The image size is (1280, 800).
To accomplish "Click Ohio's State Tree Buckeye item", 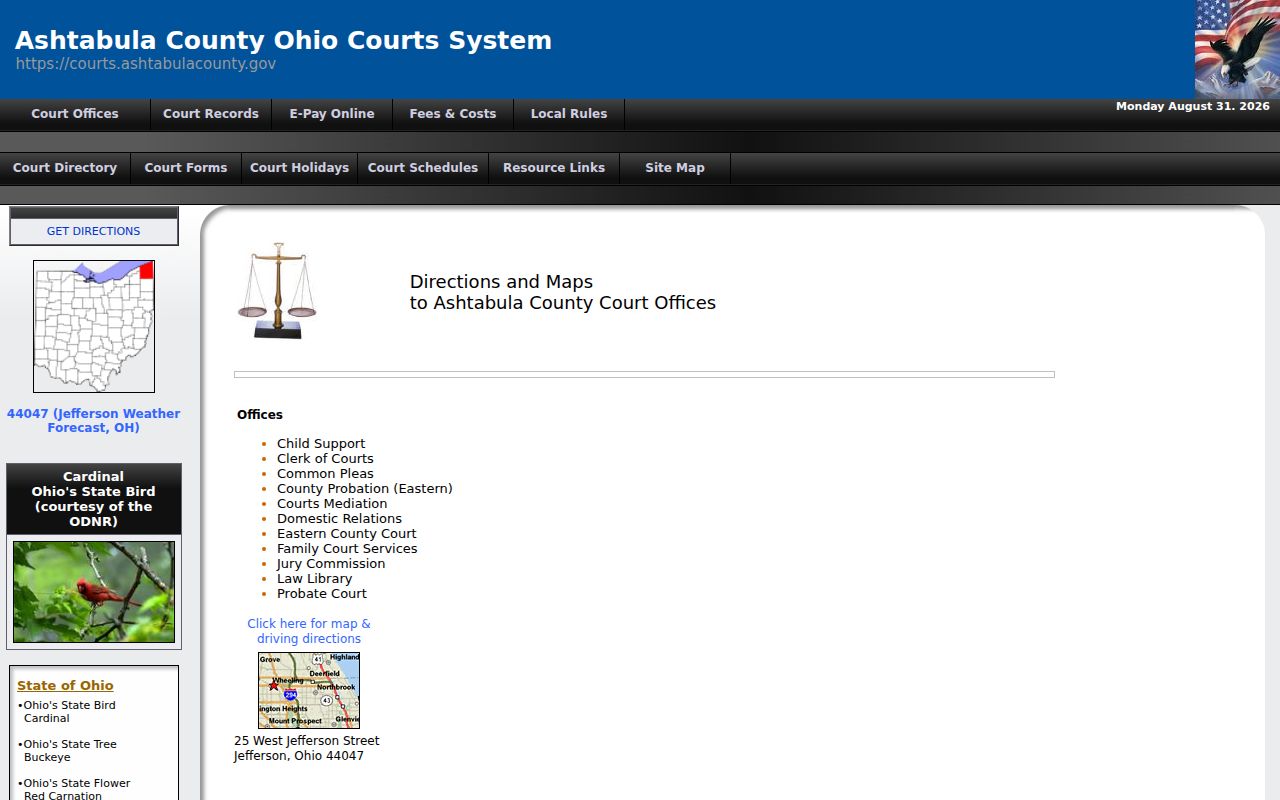I will 67,751.
